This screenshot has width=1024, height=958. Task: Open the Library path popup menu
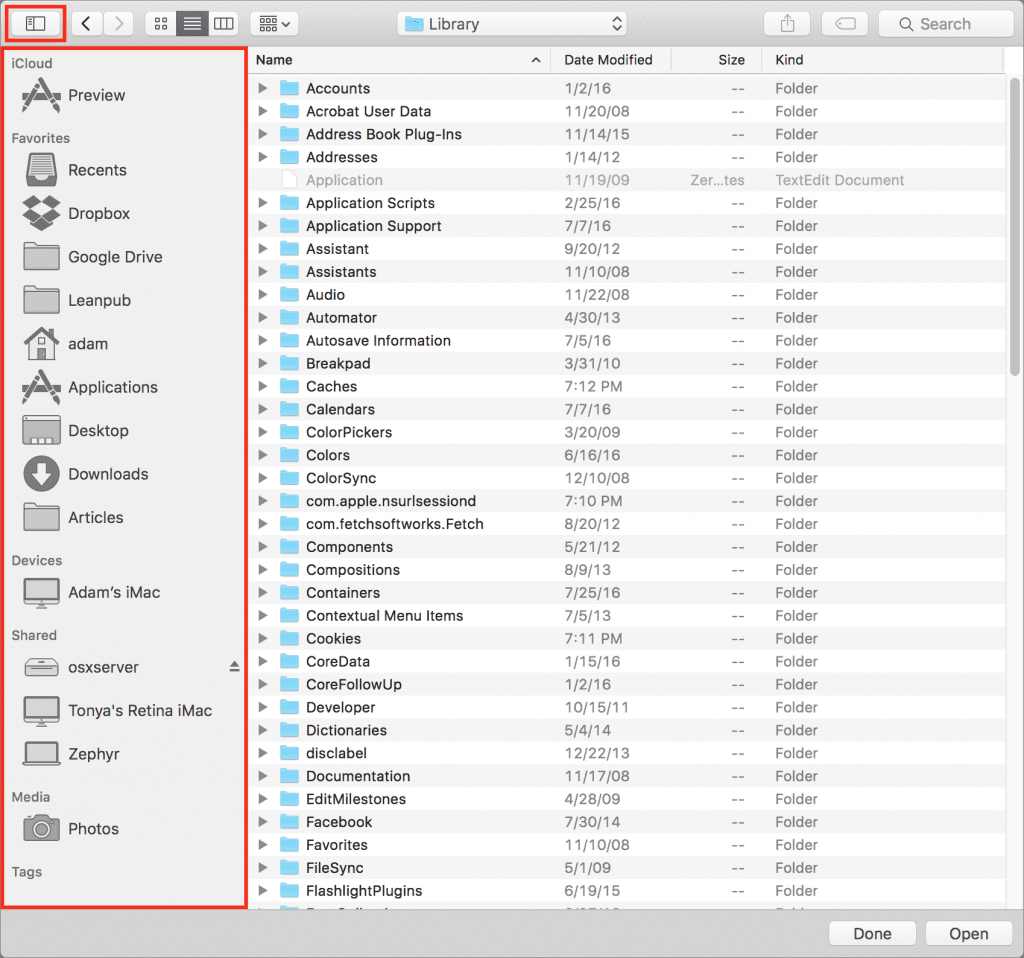pyautogui.click(x=511, y=24)
